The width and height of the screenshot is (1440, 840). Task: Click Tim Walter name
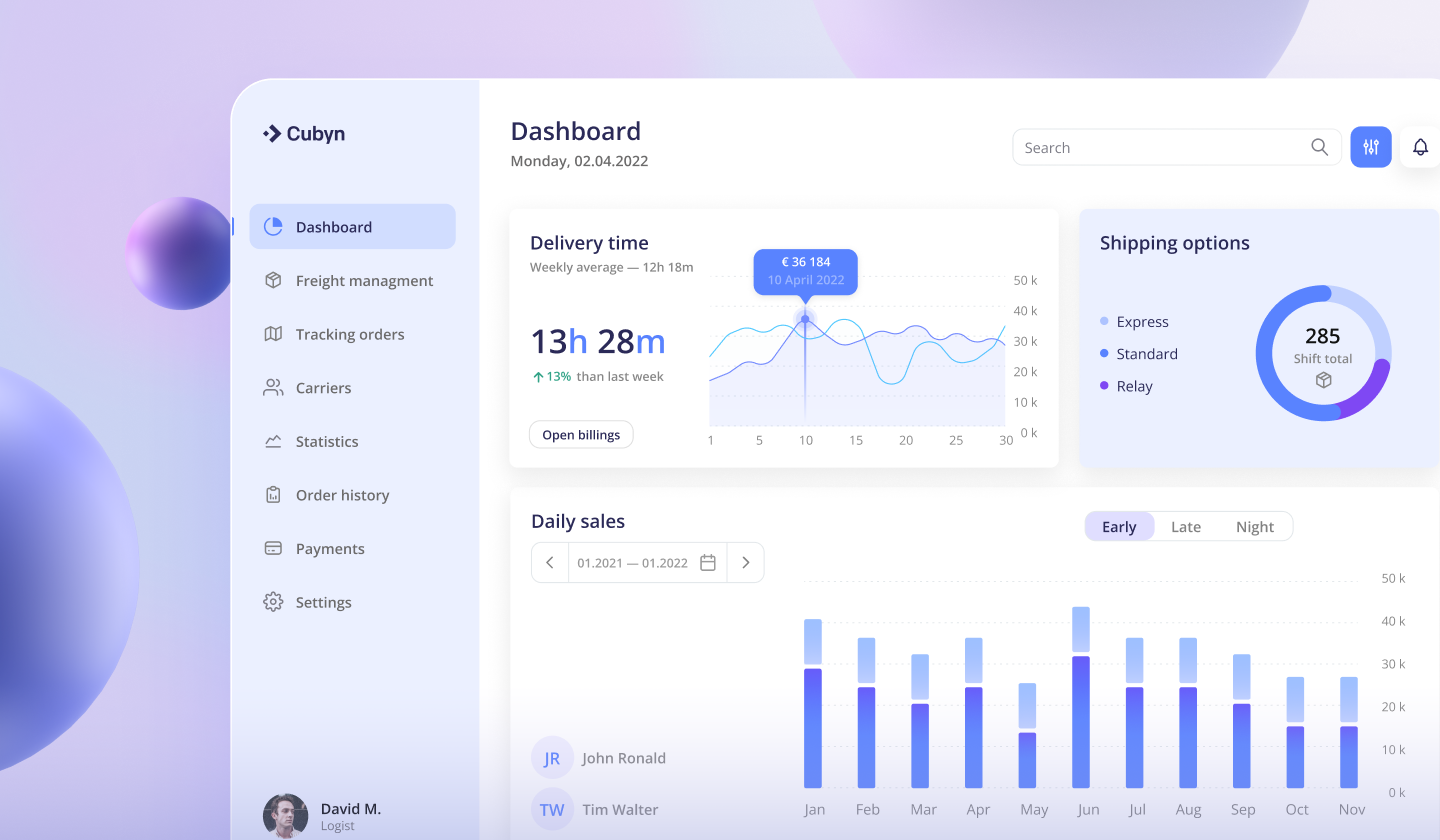620,810
